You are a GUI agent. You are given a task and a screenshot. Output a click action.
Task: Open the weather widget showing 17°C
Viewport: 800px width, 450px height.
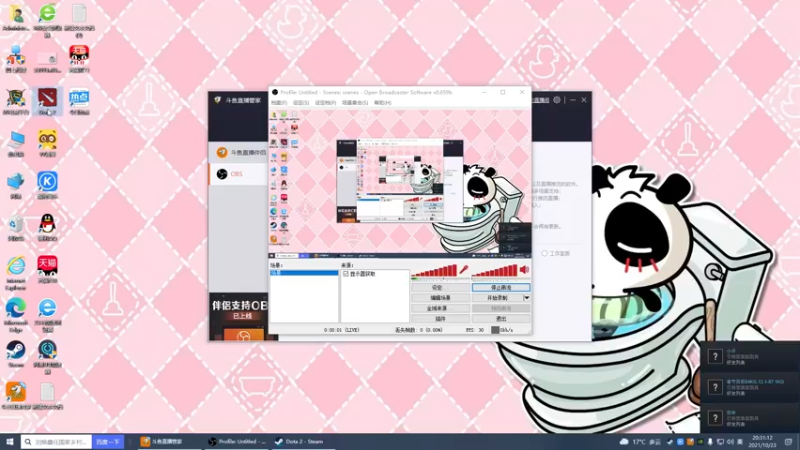pyautogui.click(x=640, y=442)
